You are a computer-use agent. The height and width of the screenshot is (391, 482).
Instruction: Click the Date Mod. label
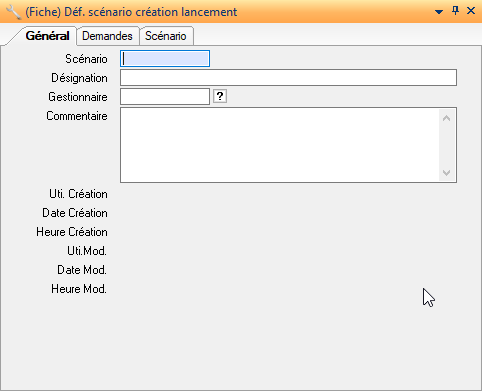click(82, 270)
